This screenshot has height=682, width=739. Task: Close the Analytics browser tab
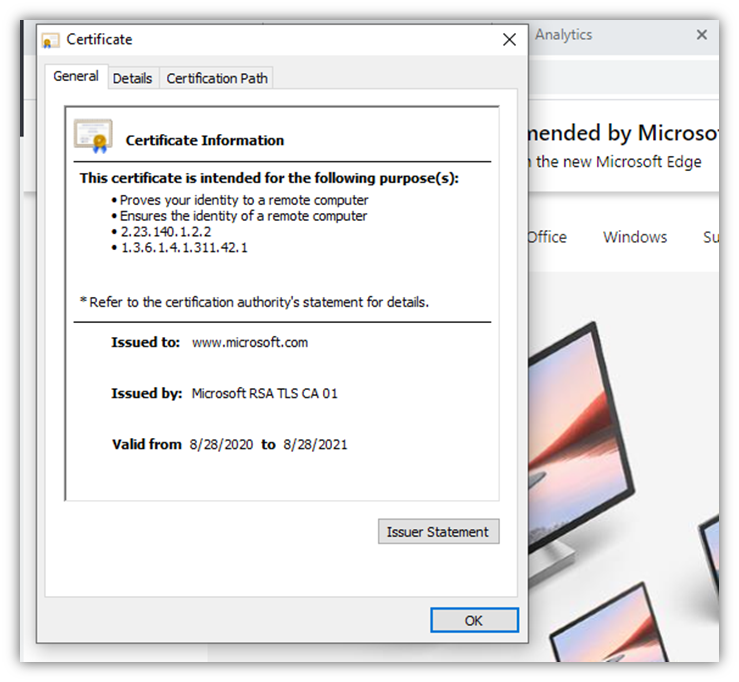pos(701,34)
